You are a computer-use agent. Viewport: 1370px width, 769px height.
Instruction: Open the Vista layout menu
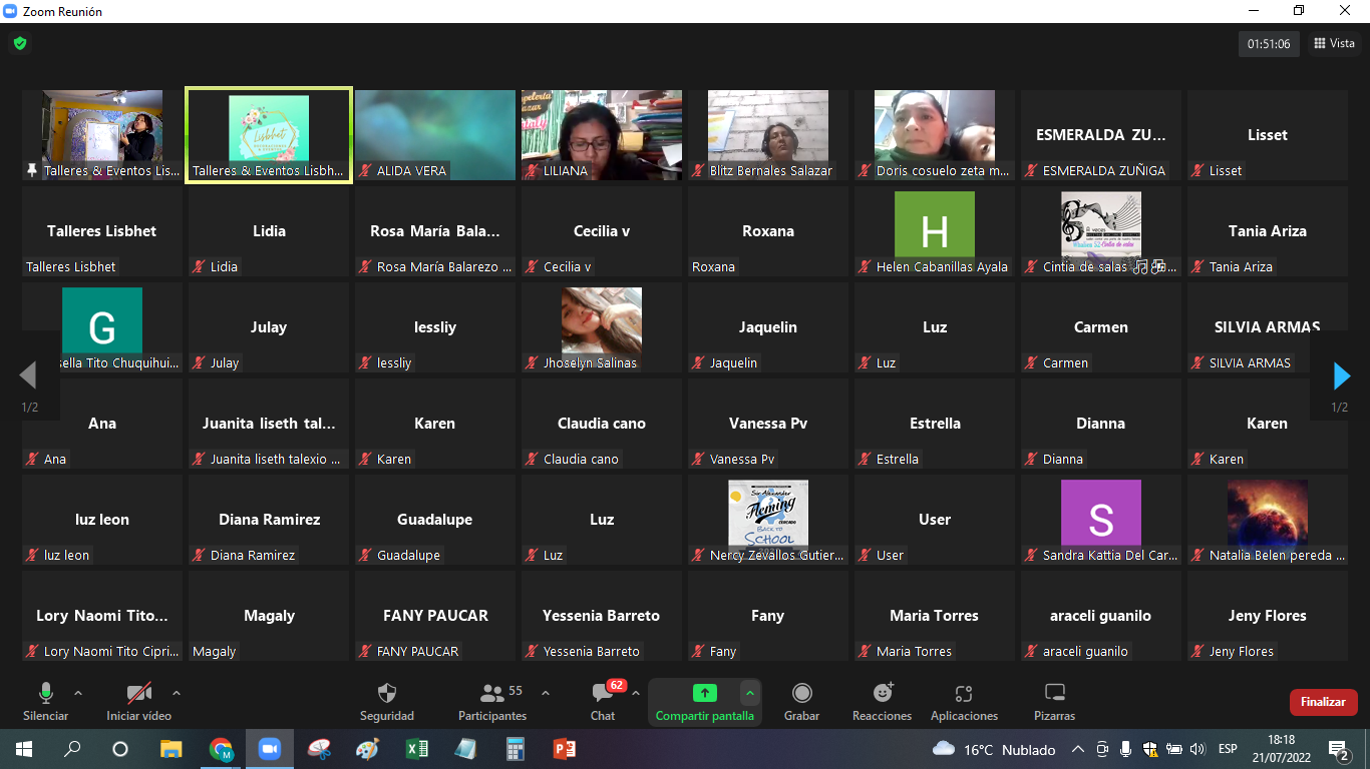[x=1334, y=44]
